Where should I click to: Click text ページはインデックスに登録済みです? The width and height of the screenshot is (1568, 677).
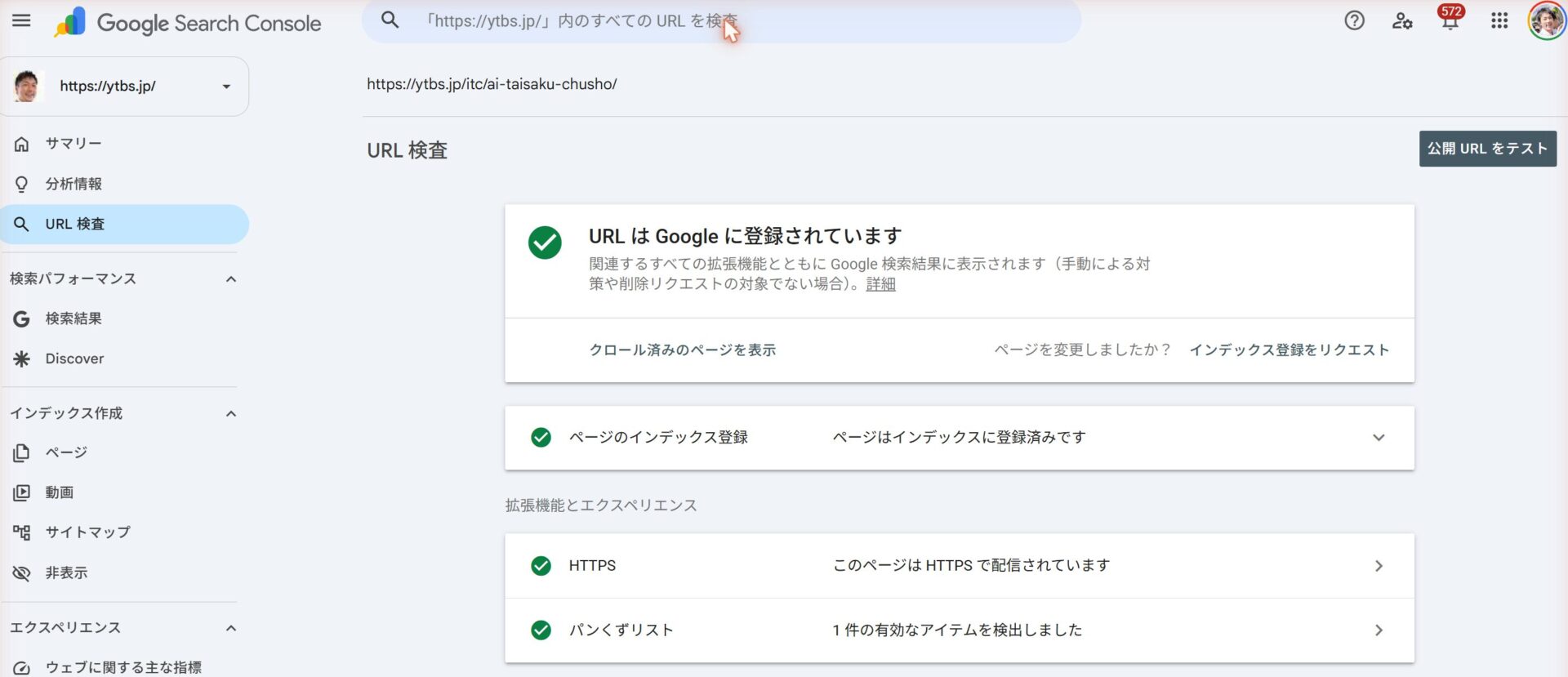pos(959,438)
